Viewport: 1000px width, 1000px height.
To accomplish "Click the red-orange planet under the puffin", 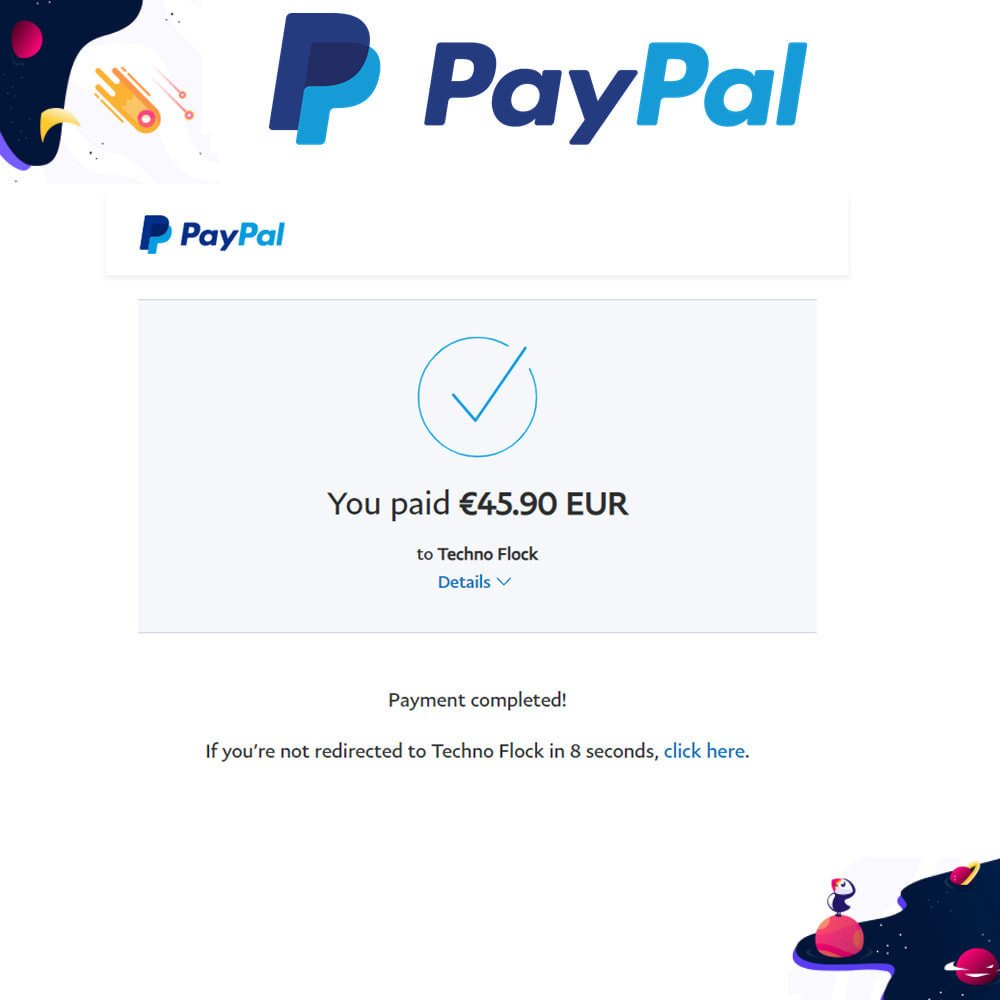I will pos(839,936).
